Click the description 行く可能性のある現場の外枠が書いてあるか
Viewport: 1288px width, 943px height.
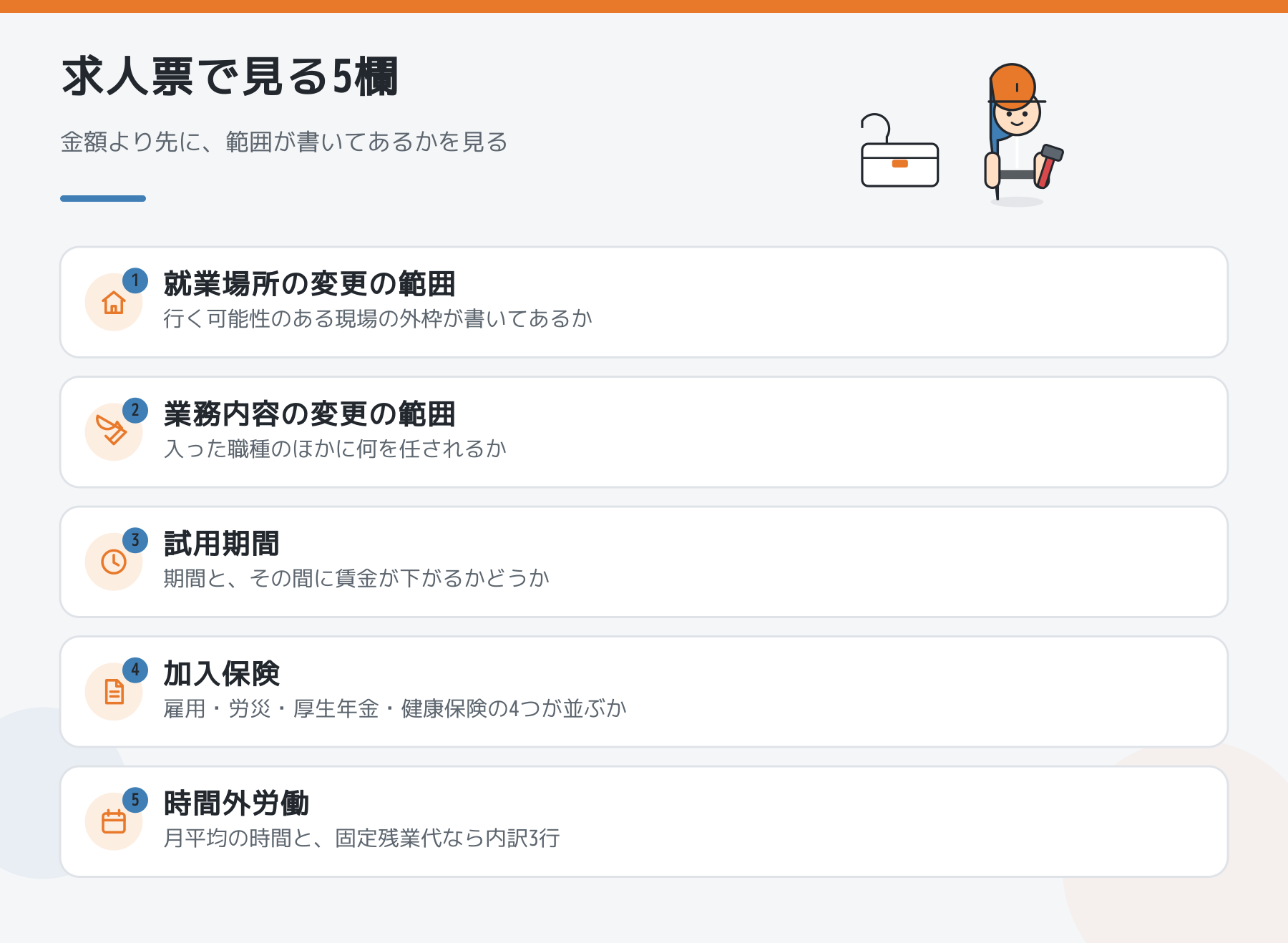click(378, 318)
